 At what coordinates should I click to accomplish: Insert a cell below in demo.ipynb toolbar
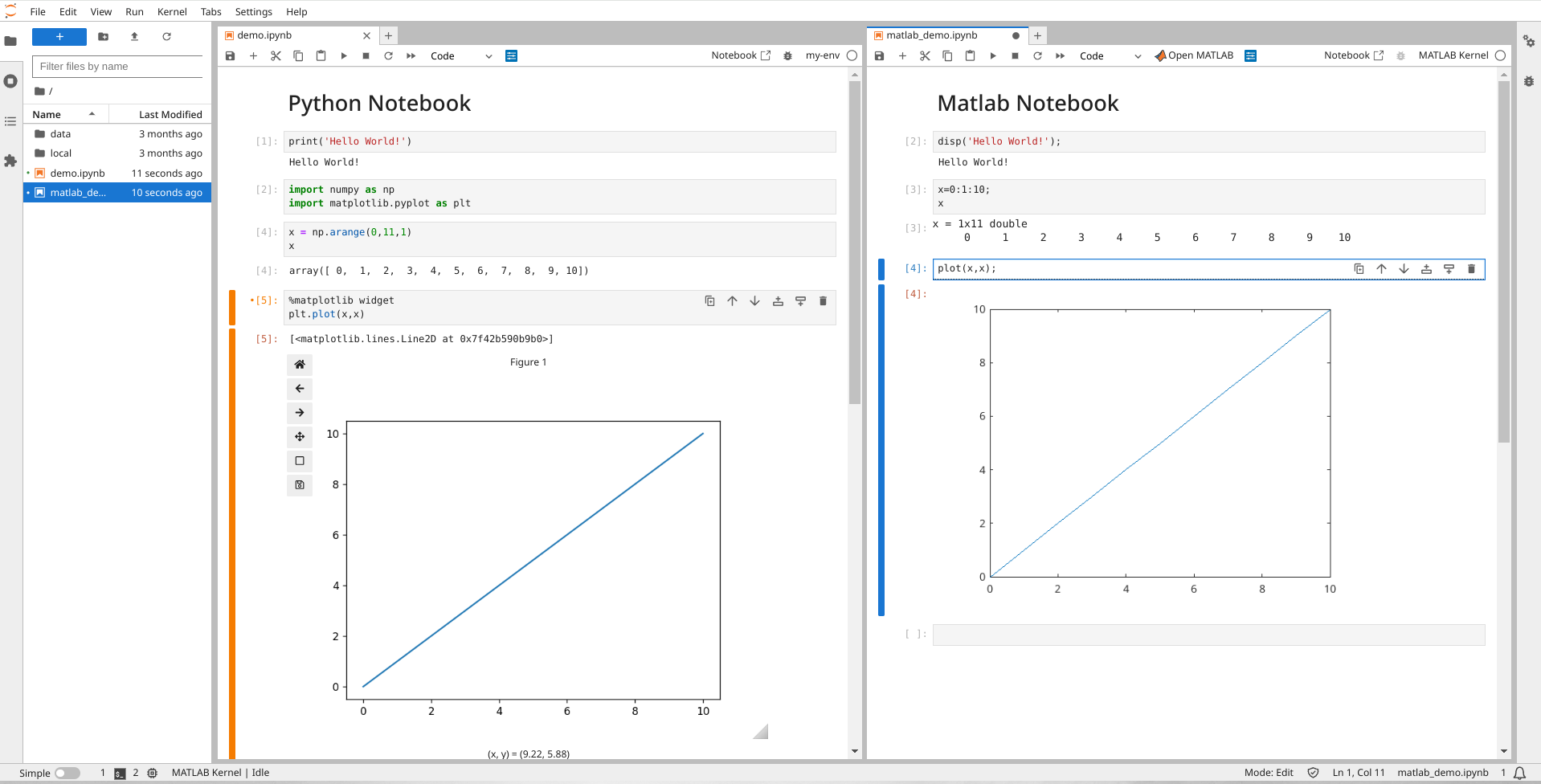[253, 56]
